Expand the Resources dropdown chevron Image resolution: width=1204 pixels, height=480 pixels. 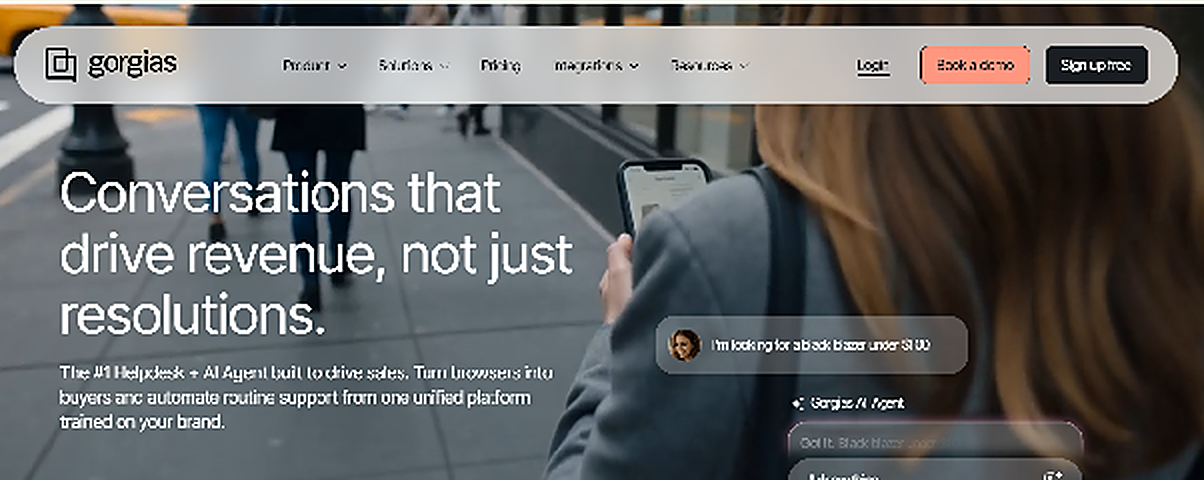coord(743,66)
